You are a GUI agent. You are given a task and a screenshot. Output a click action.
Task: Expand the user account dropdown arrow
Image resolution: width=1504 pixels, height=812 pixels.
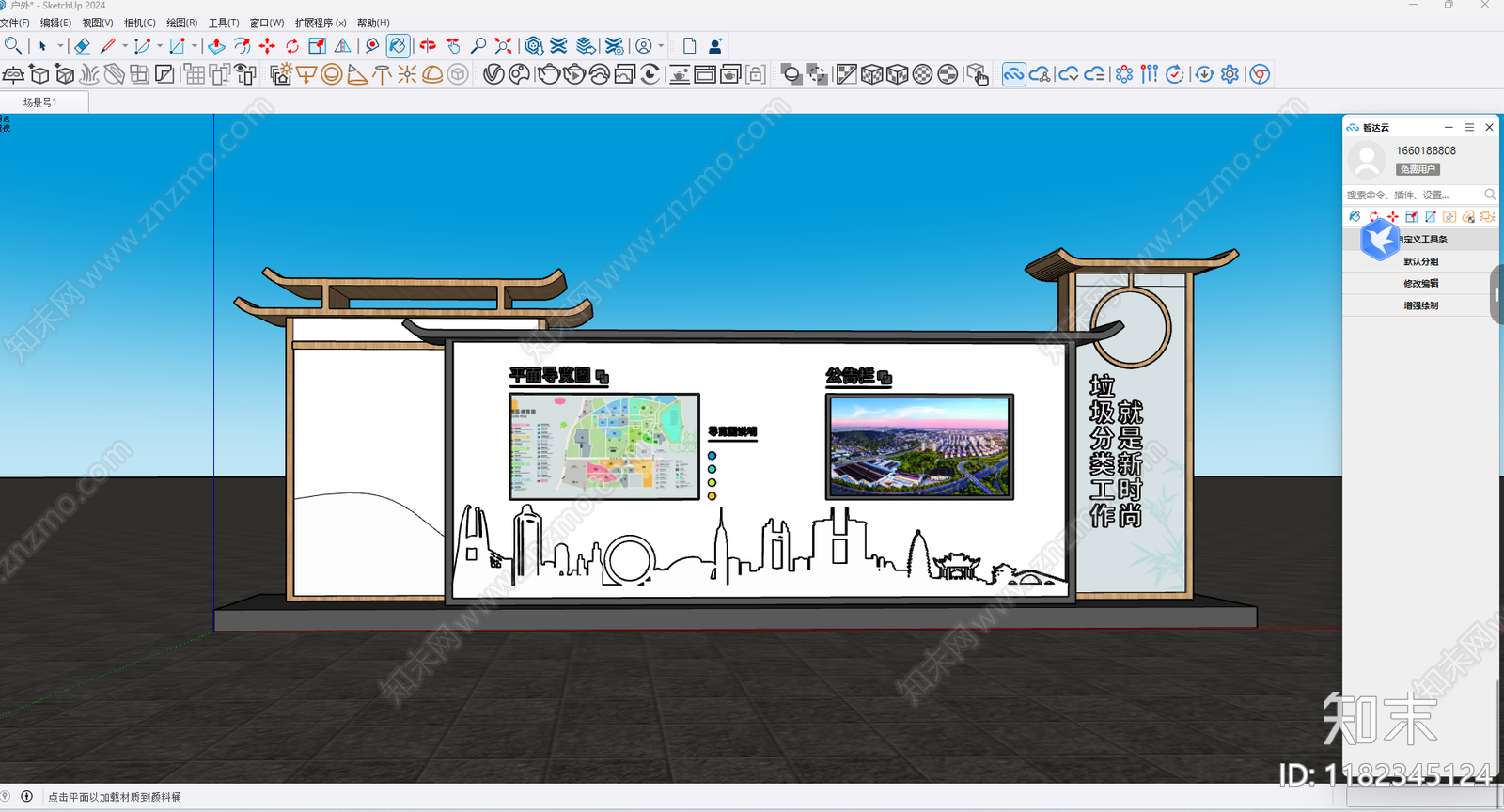[661, 45]
